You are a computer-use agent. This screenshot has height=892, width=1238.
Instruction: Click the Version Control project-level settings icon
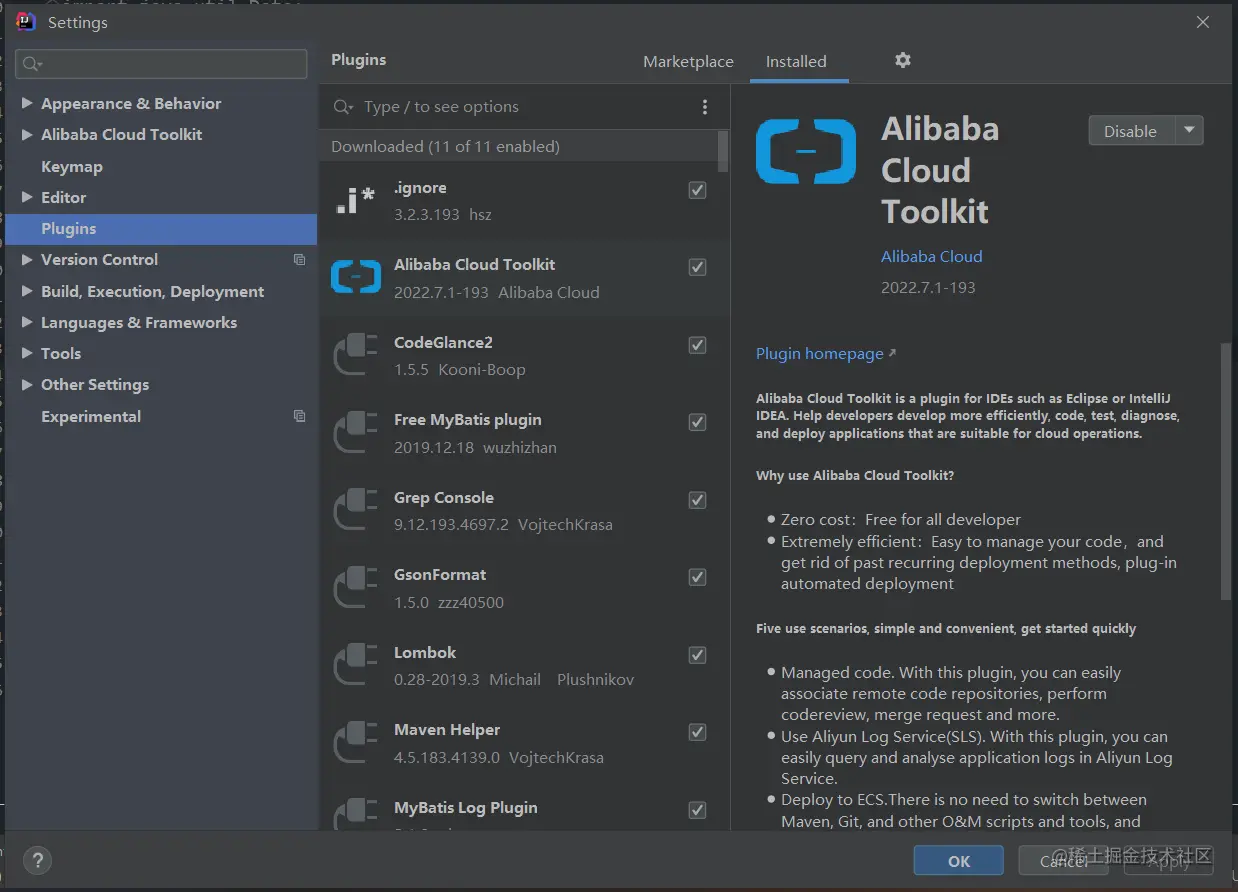pos(299,259)
